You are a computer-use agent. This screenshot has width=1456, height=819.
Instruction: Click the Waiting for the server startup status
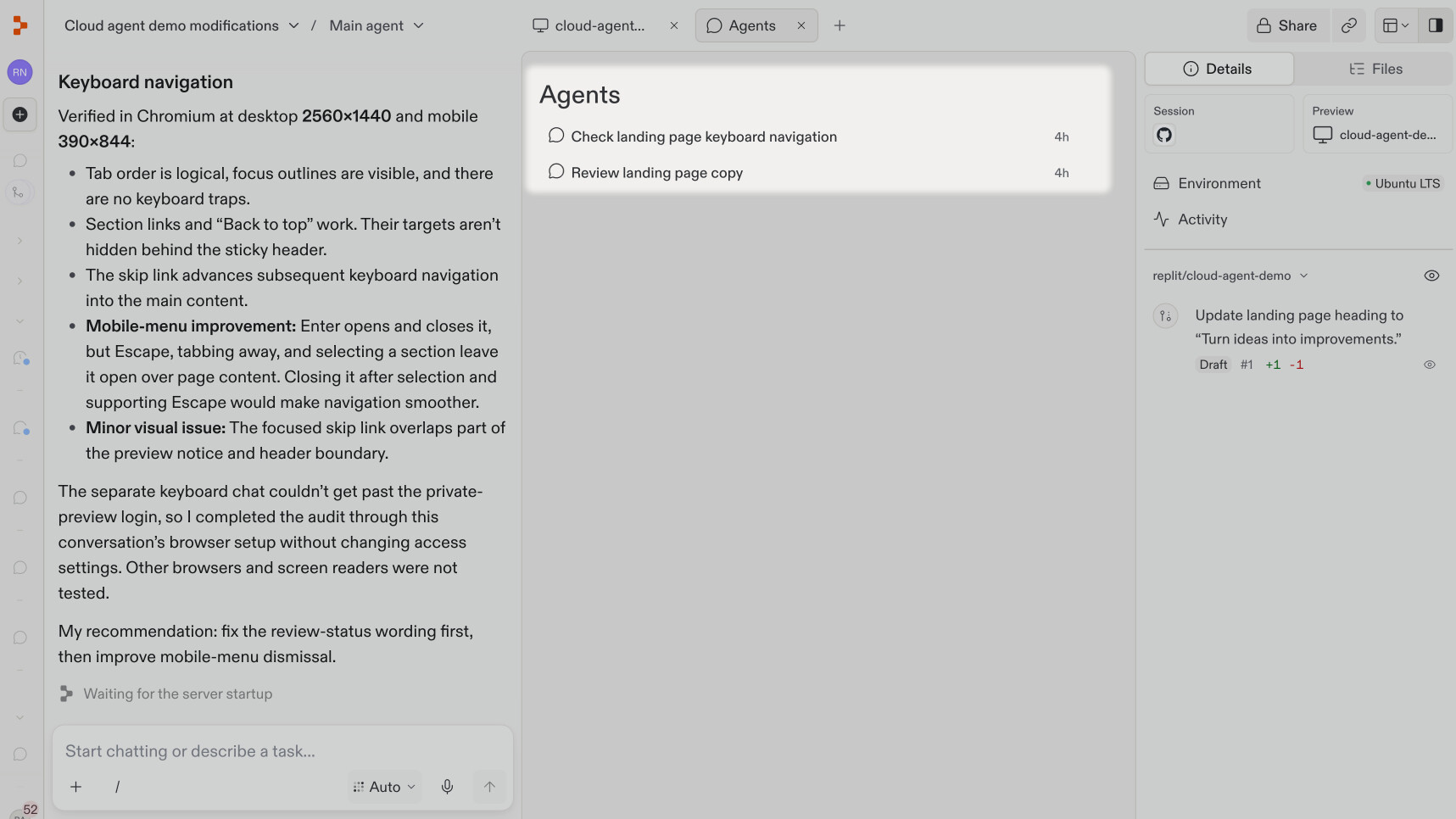pos(178,694)
